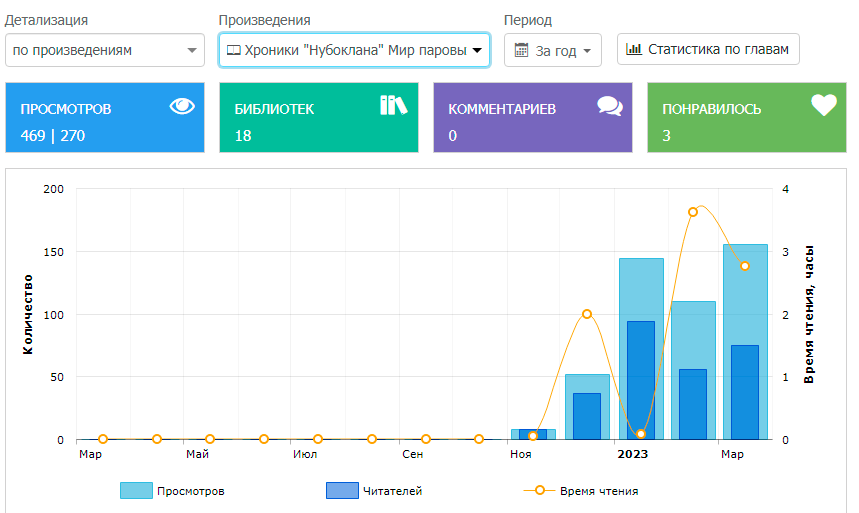This screenshot has width=859, height=513.
Task: Click the purple Комментариев stats card
Action: 532,118
